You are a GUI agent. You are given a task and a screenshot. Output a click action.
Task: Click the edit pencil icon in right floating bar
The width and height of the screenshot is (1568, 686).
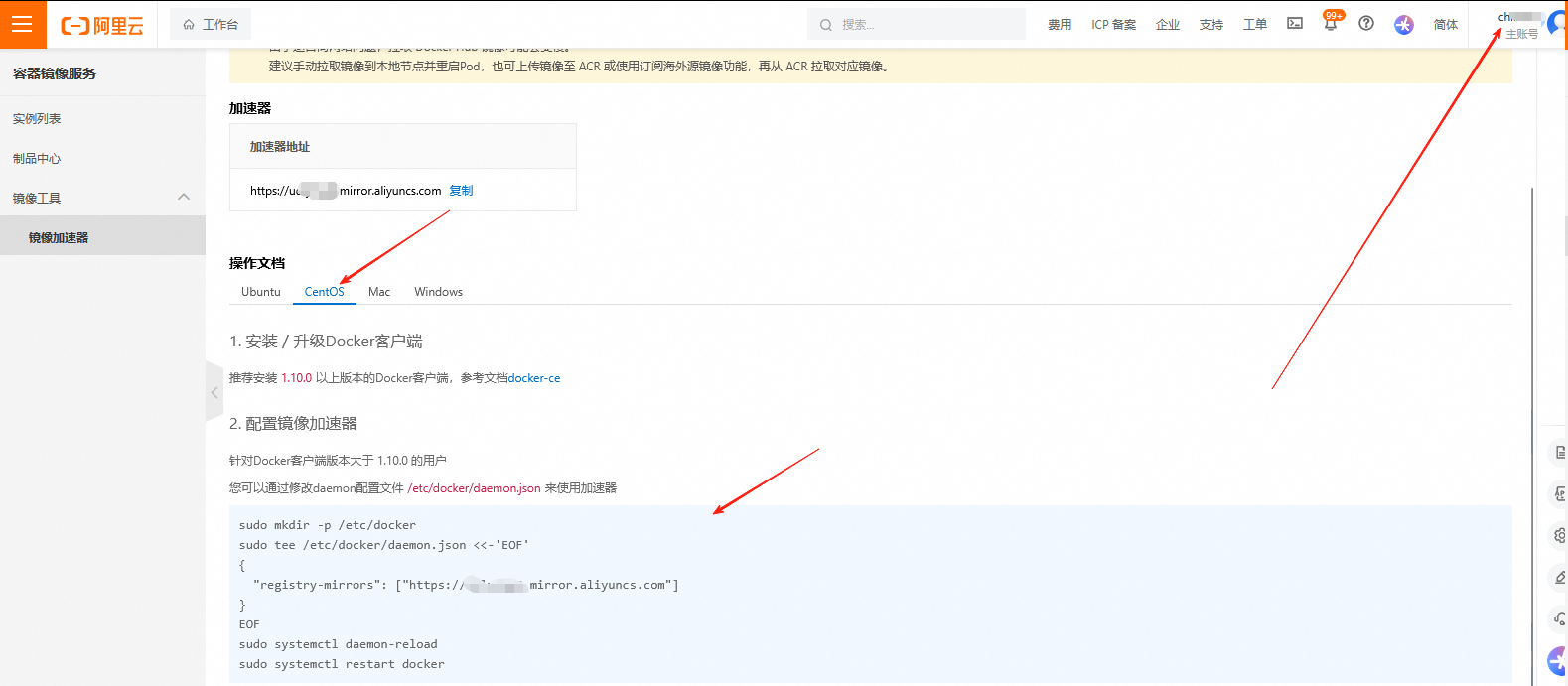click(1559, 577)
